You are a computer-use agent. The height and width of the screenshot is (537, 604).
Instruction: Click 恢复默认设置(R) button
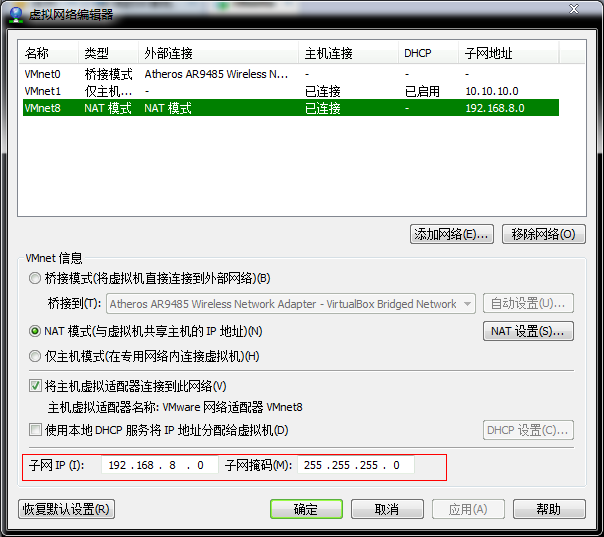66,509
